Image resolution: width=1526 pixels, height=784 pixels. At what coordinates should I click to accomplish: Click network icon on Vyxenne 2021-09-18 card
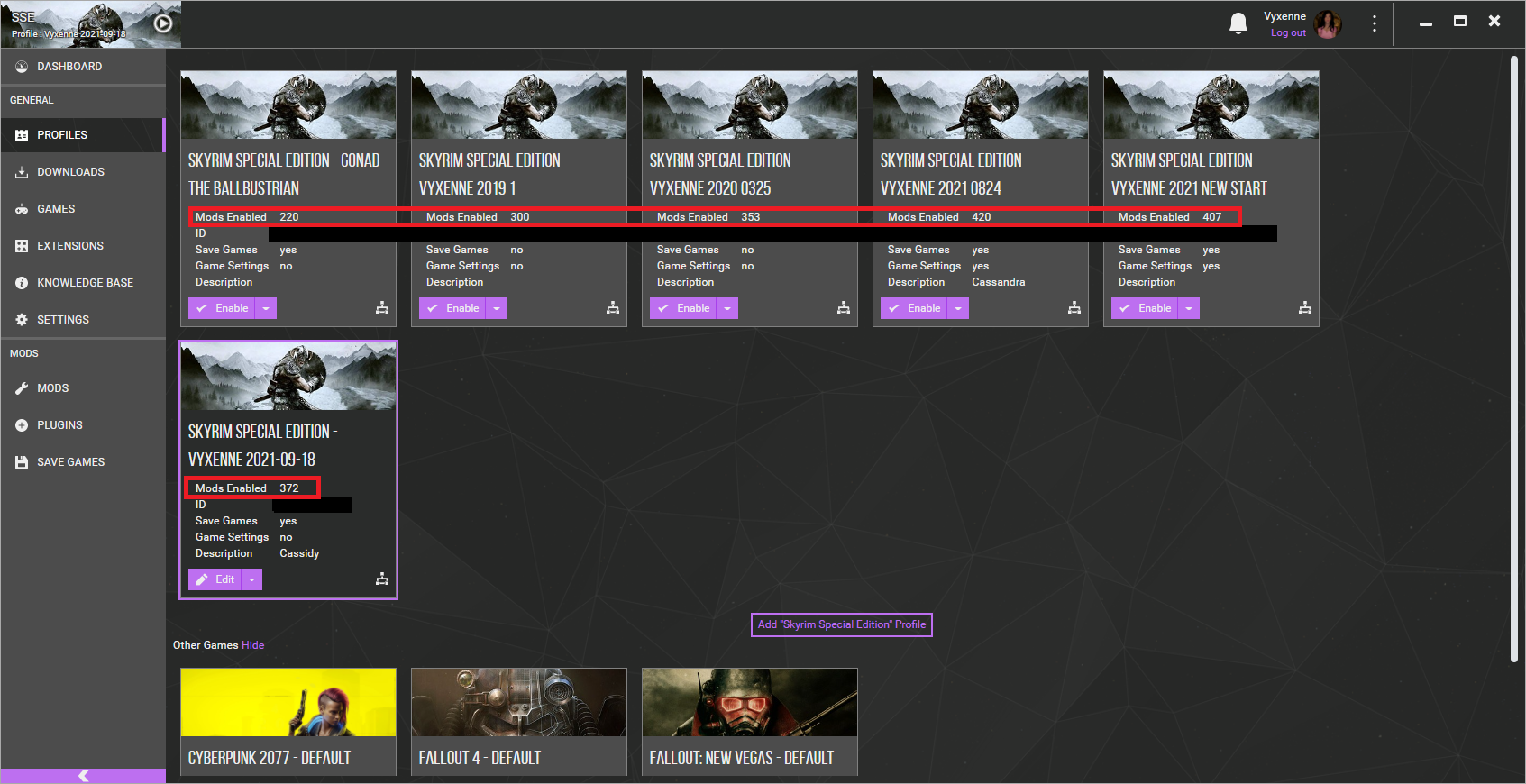[x=382, y=579]
